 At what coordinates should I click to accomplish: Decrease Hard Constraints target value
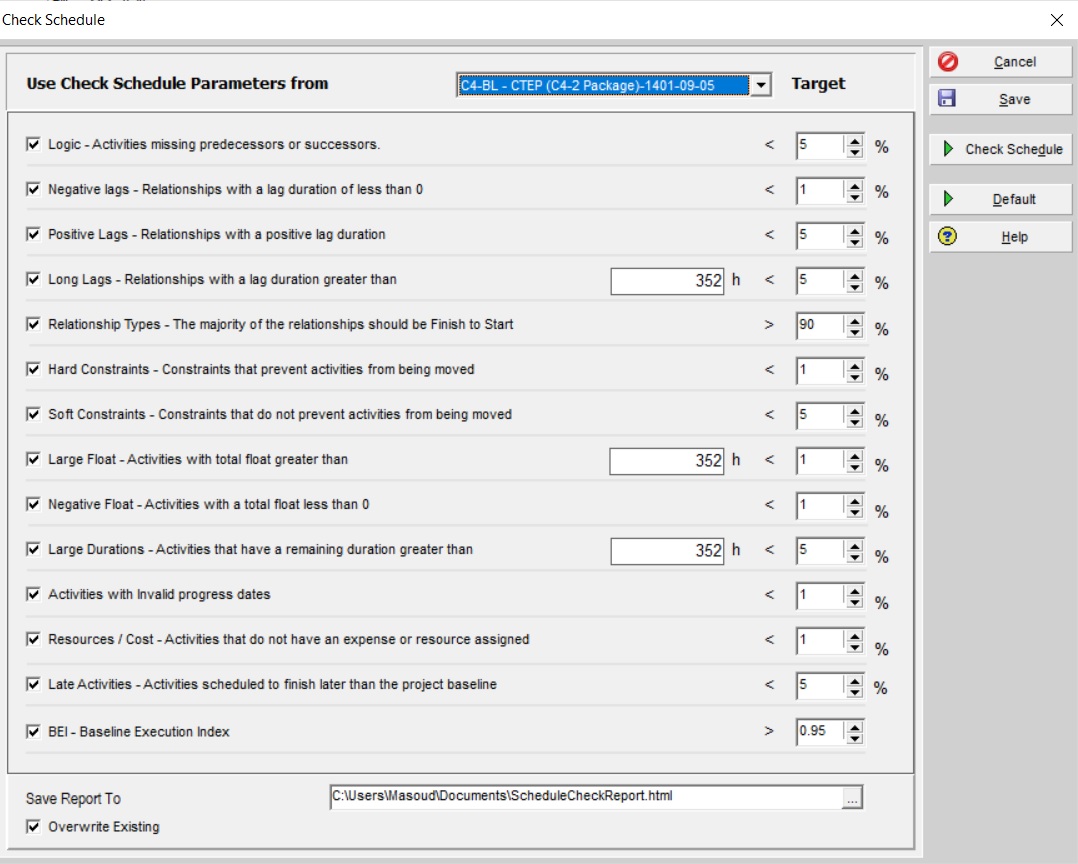click(x=855, y=377)
